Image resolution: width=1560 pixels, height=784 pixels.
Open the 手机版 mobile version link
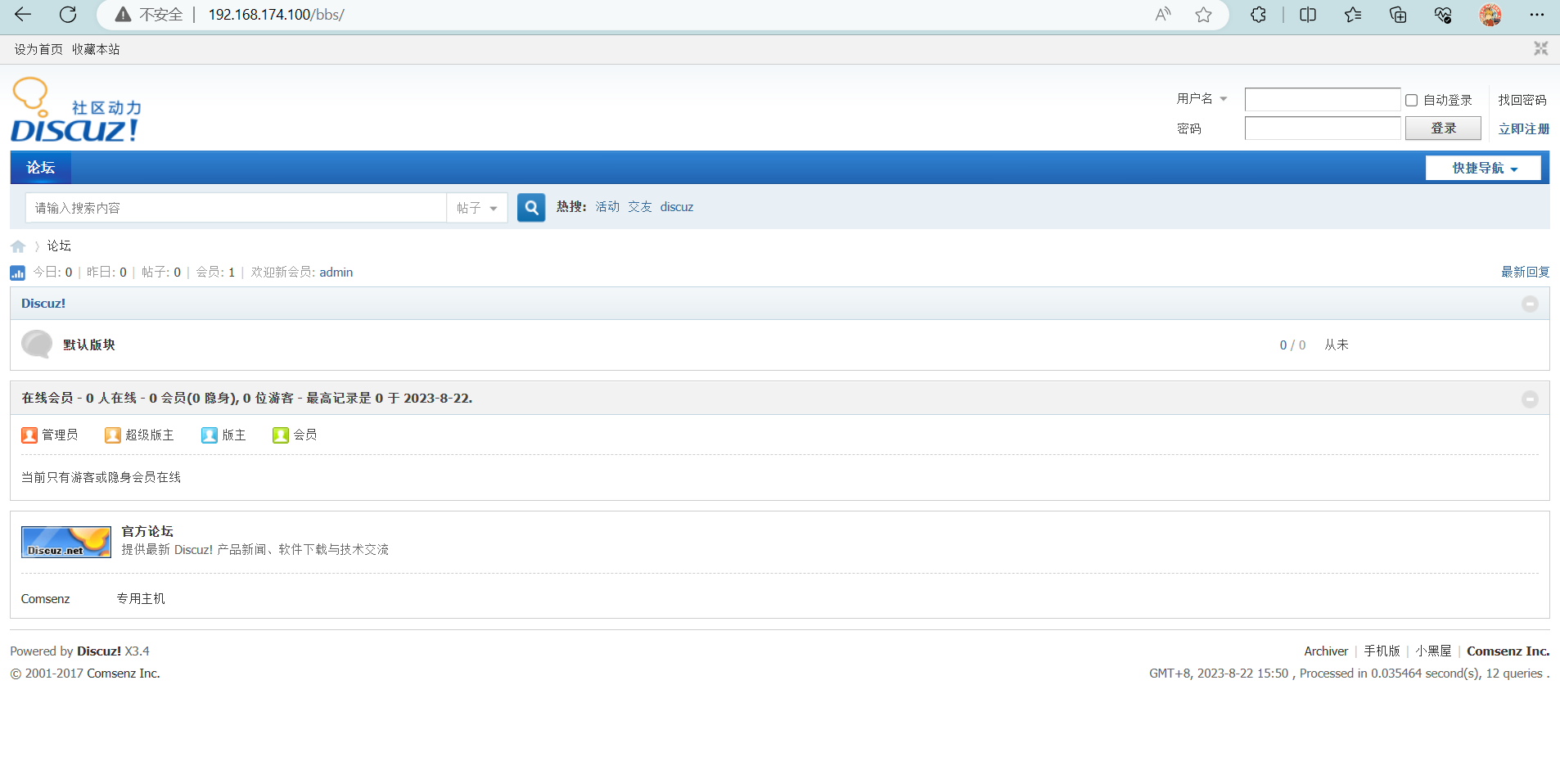[x=1382, y=651]
